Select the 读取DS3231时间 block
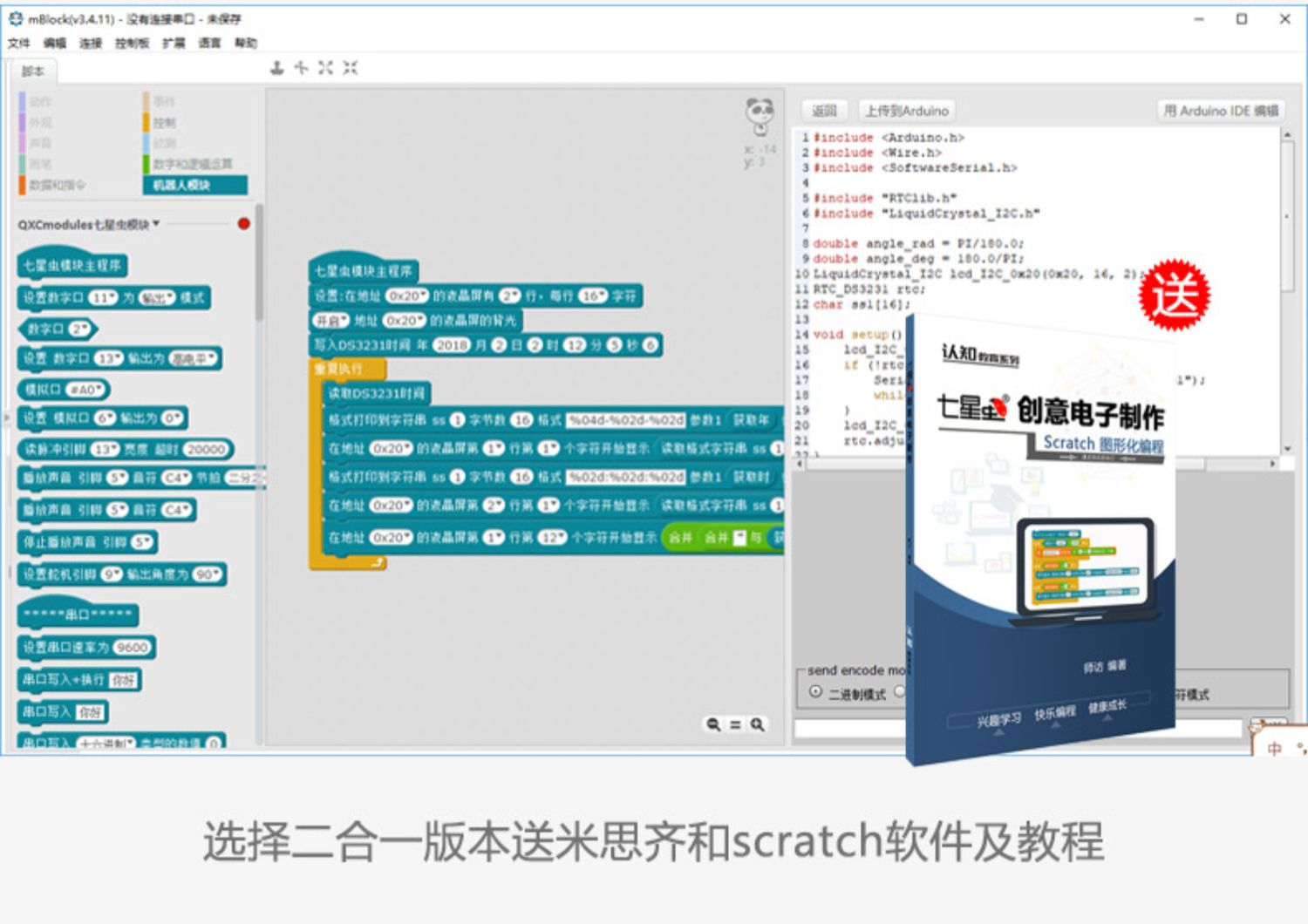 pyautogui.click(x=377, y=394)
